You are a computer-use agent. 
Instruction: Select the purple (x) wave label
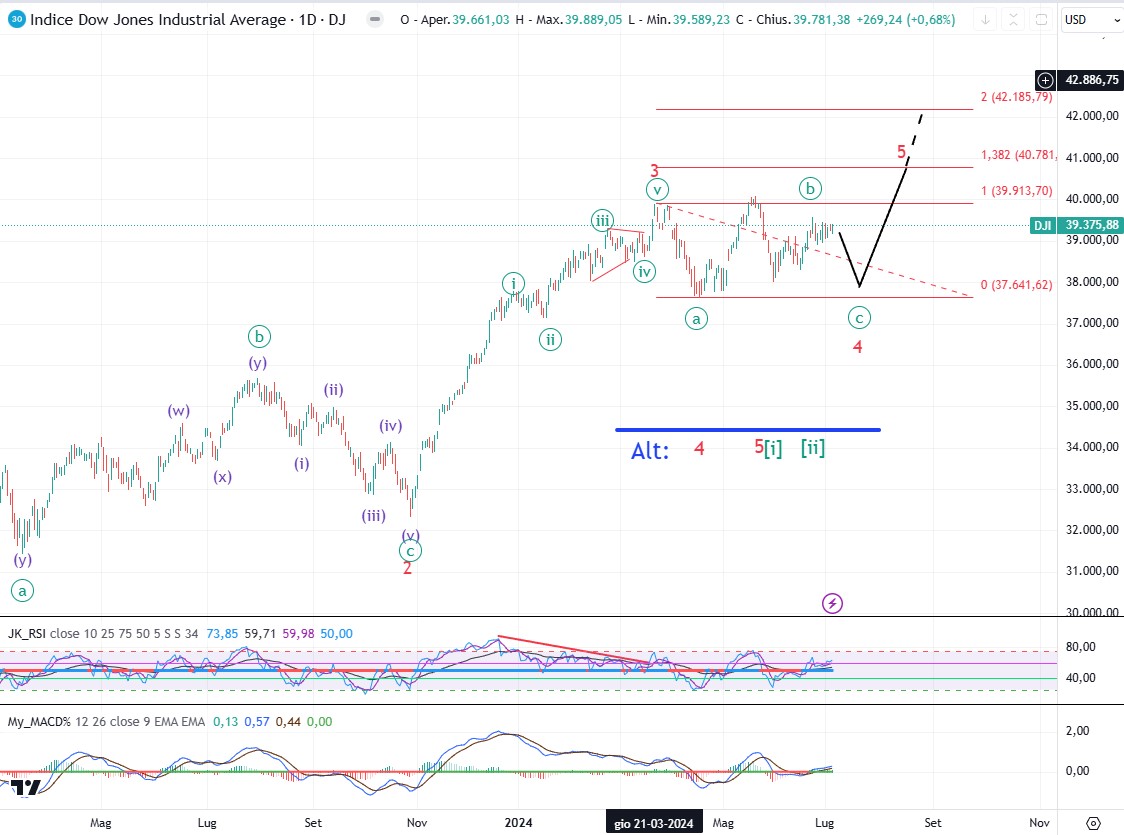coord(222,477)
